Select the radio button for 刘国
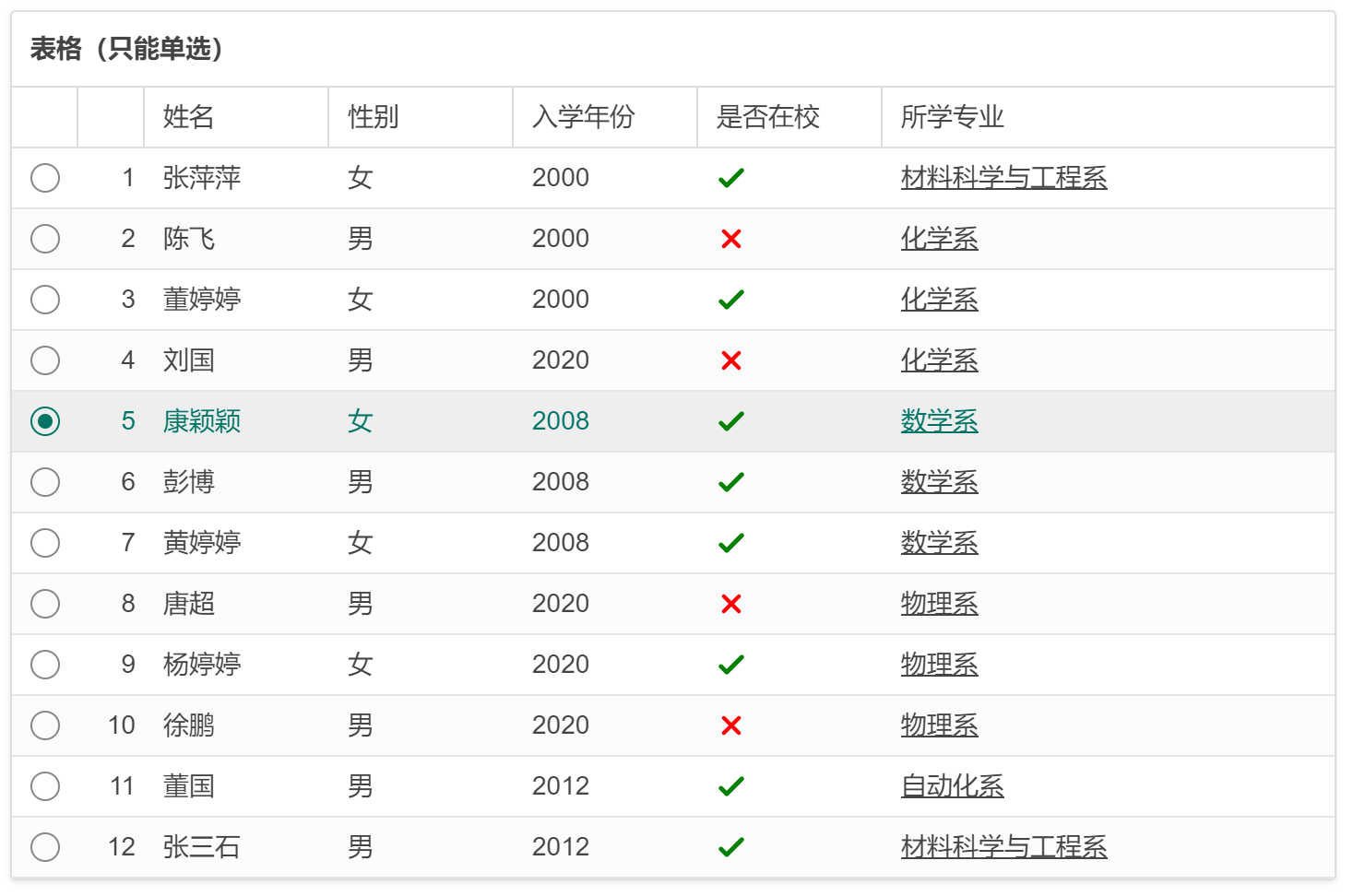This screenshot has height=896, width=1353. (x=45, y=360)
